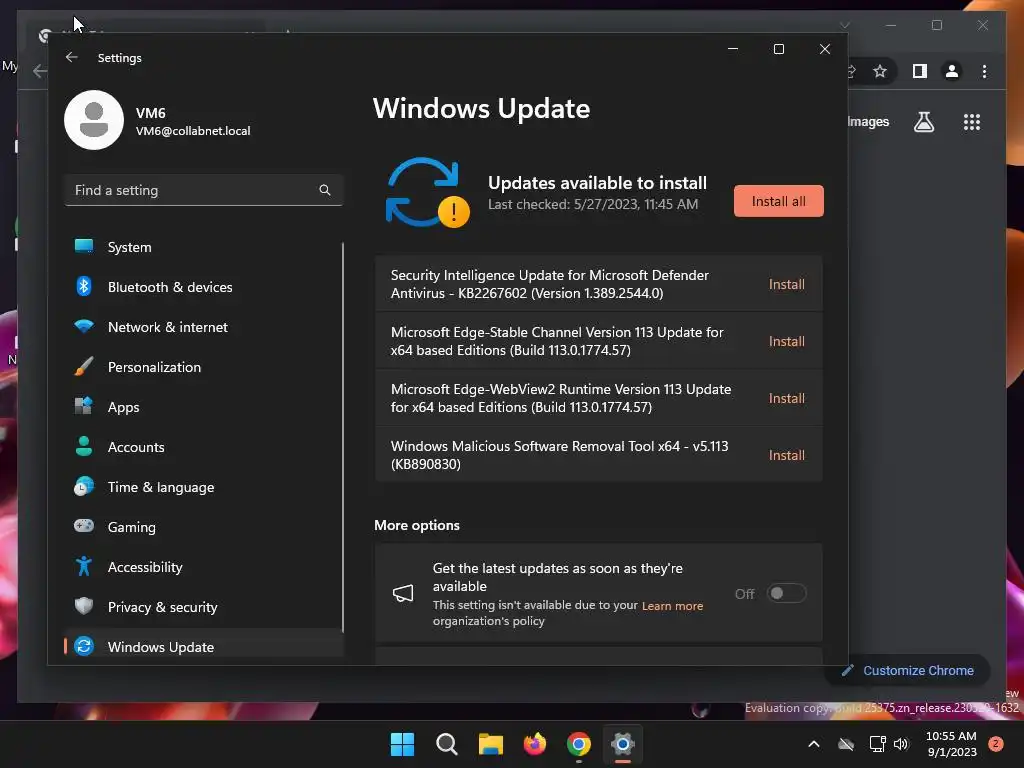Open Chrome tab search chevron
Viewport: 1024px width, 768px height.
pos(845,25)
